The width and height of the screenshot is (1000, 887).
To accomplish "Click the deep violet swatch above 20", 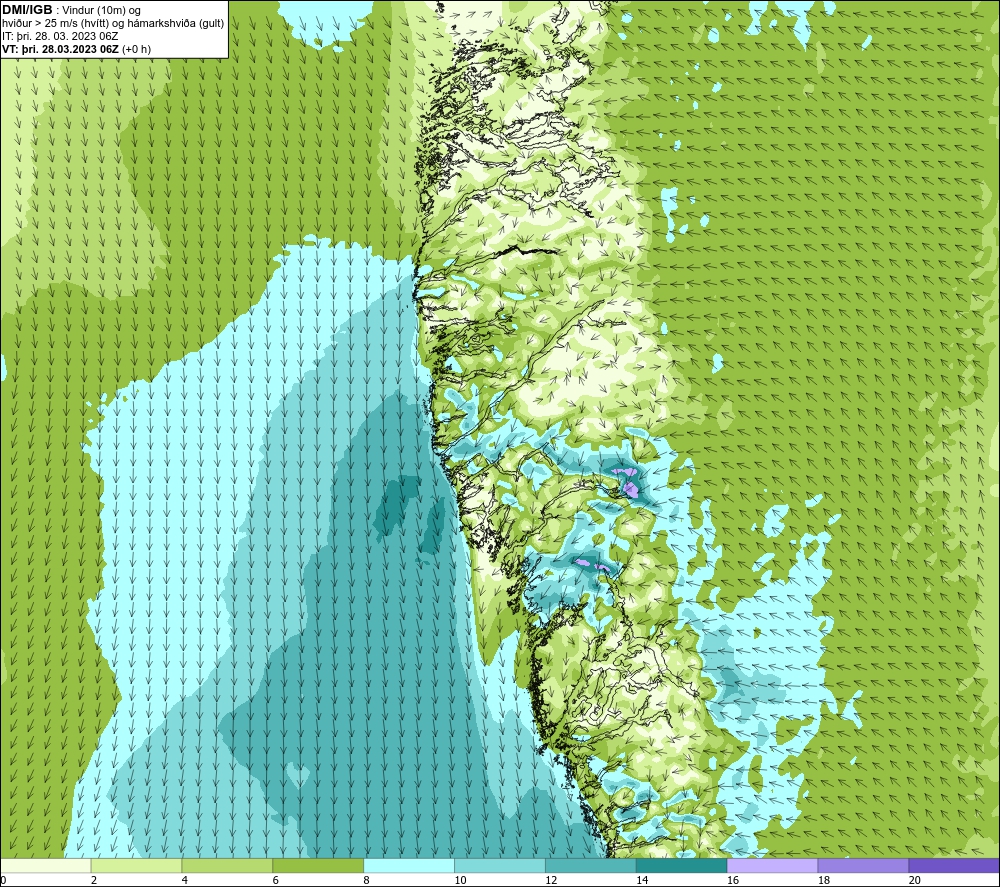I will (x=953, y=865).
